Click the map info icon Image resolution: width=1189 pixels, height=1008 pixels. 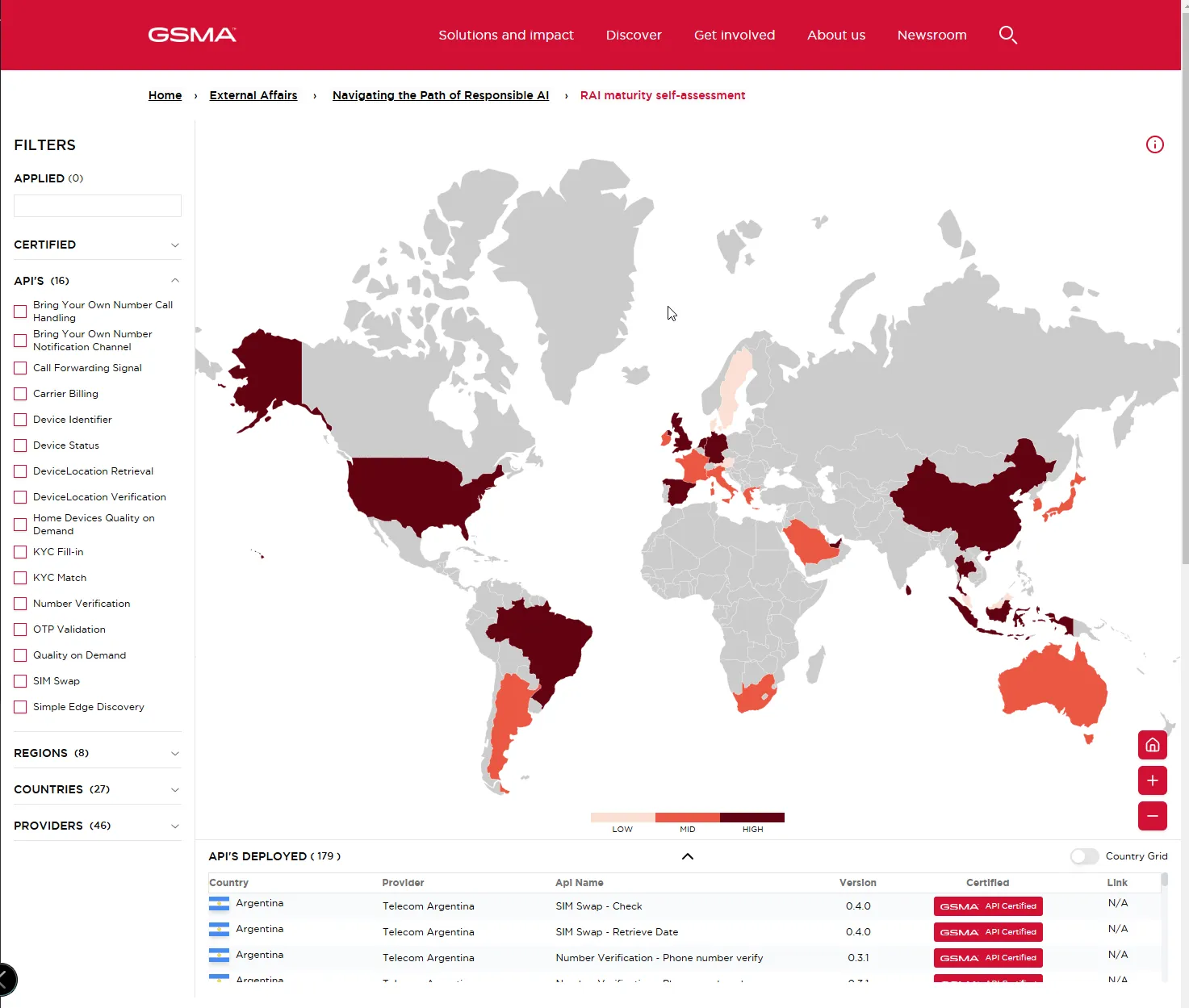coord(1154,144)
